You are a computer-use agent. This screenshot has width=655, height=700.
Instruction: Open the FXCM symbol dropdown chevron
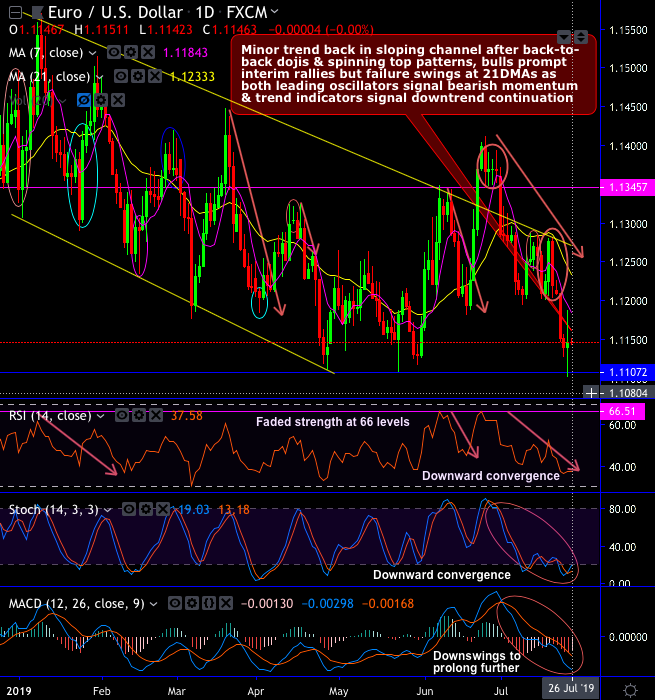(275, 11)
